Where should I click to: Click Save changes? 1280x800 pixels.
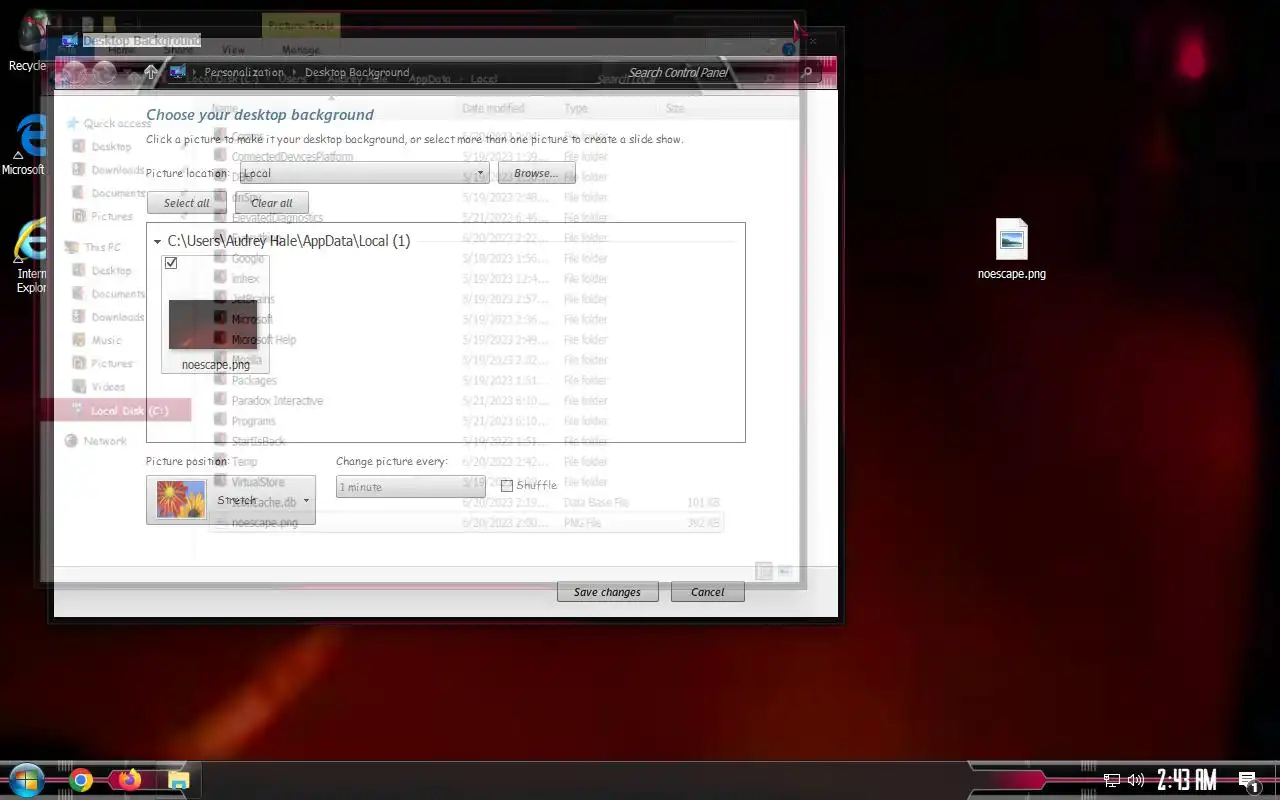(x=607, y=592)
